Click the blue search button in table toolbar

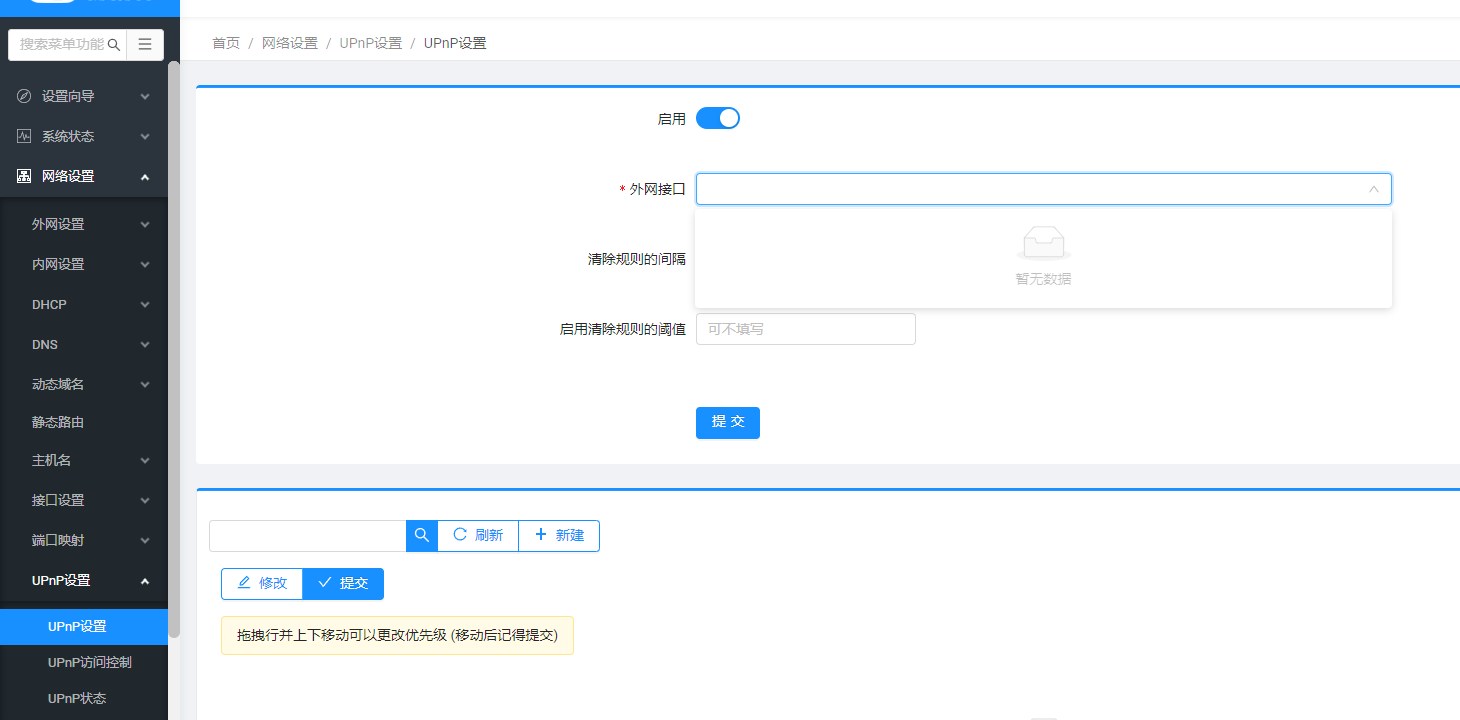click(x=422, y=535)
